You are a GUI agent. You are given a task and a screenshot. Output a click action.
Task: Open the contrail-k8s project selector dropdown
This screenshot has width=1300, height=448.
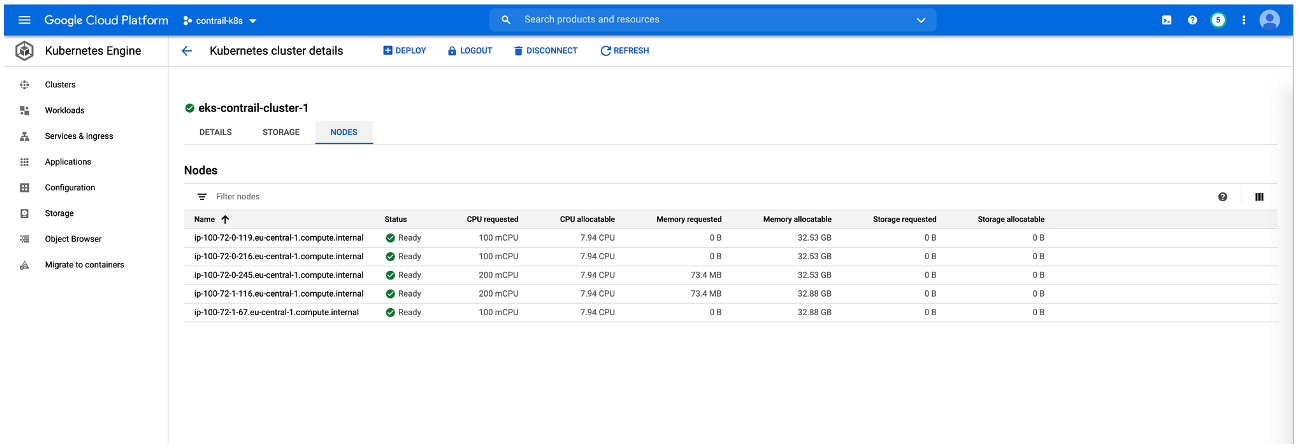click(x=220, y=20)
